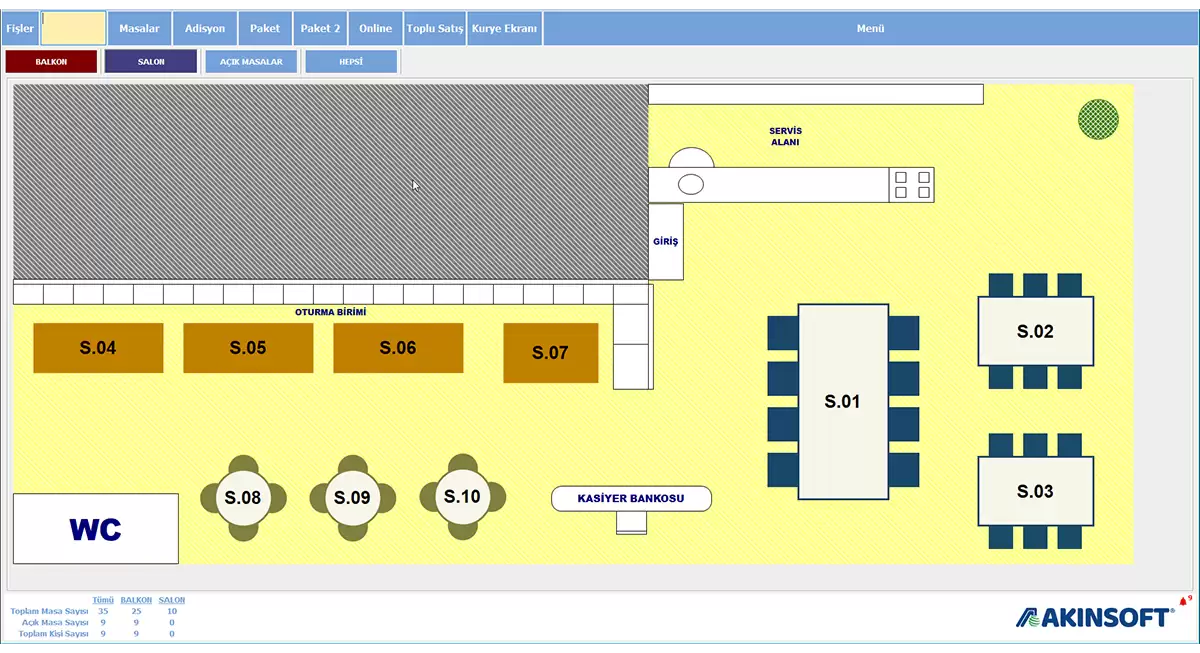The width and height of the screenshot is (1200, 653).
Task: Show the BALKON floor section
Action: click(x=51, y=62)
